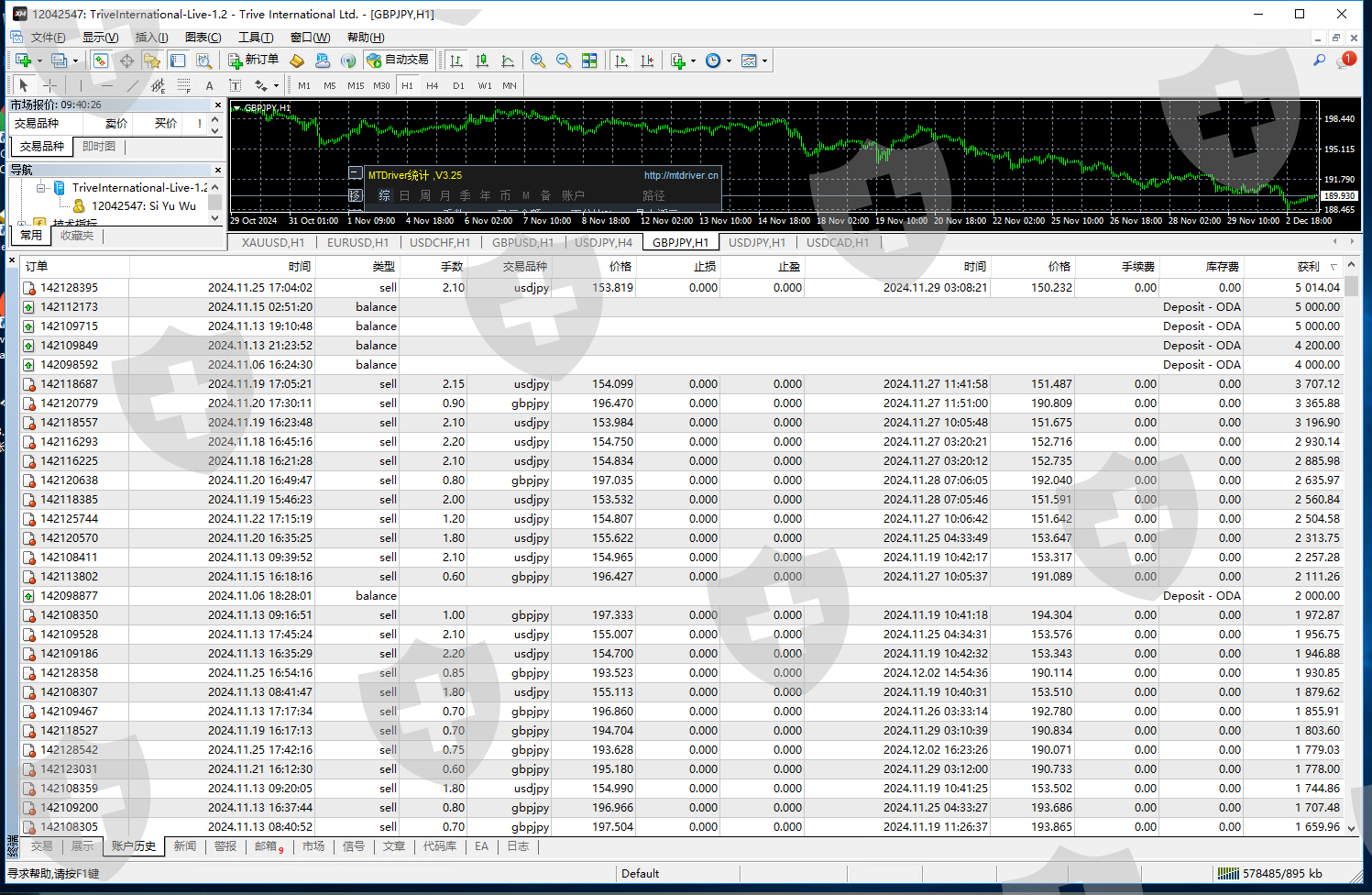Switch chart to candlestick display
Viewport: 1372px width, 895px height.
point(482,61)
